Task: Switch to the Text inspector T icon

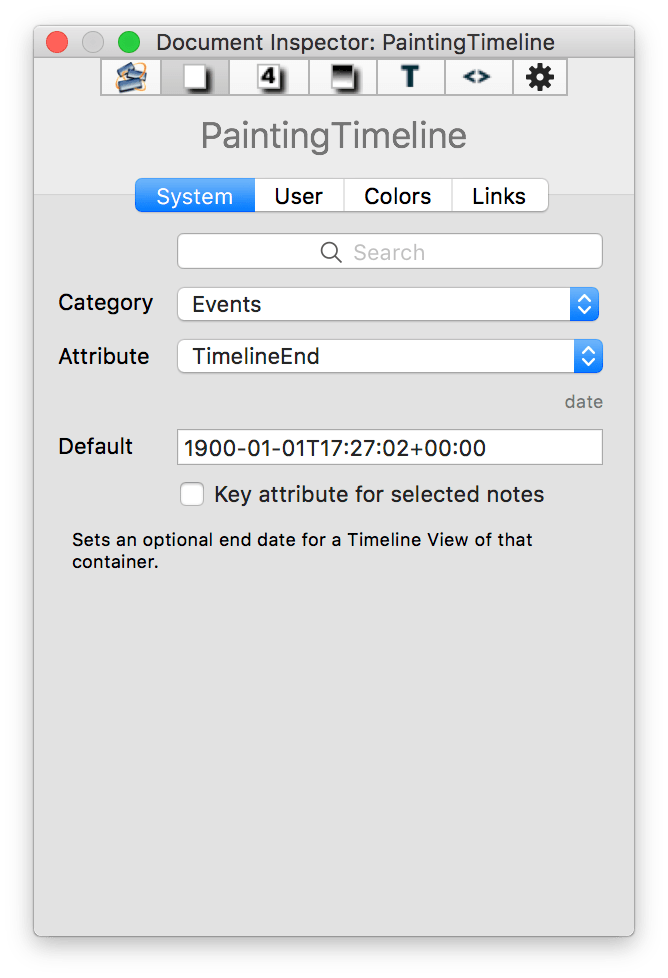Action: 409,77
